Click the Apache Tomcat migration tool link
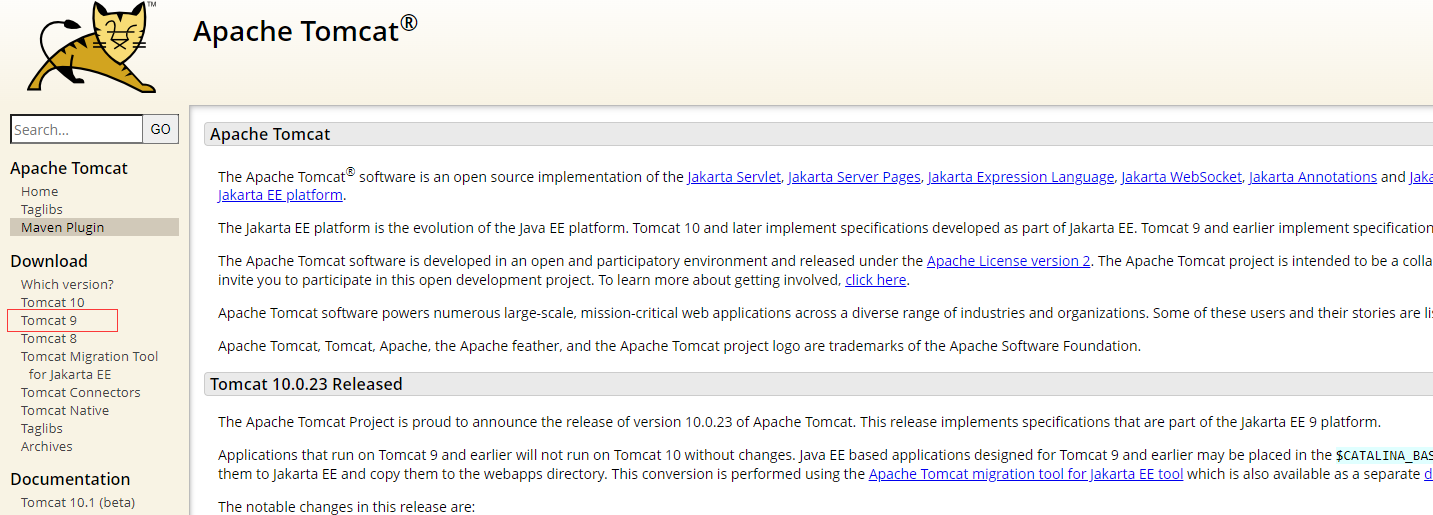 pyautogui.click(x=1025, y=474)
